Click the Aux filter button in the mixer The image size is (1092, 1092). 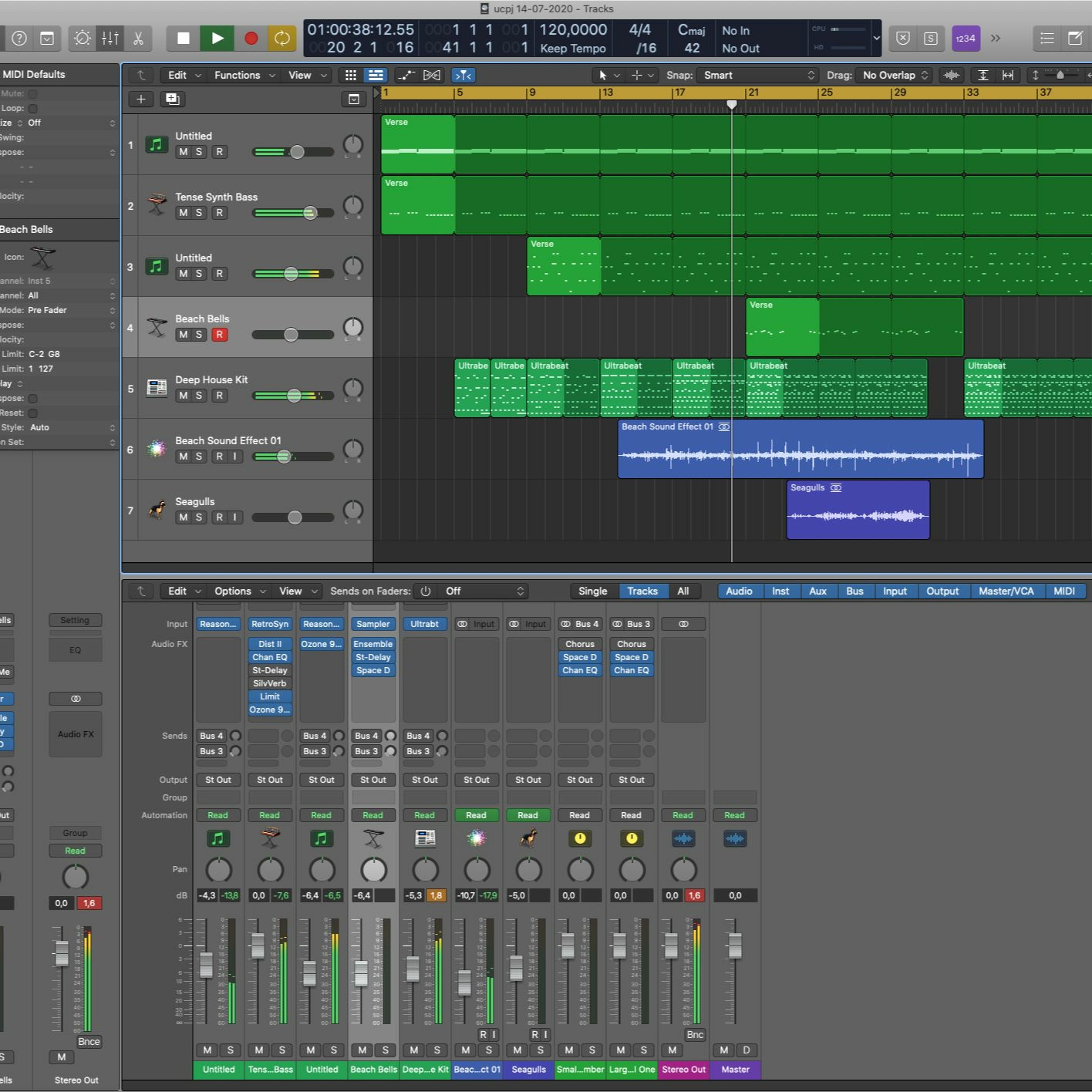click(x=817, y=591)
